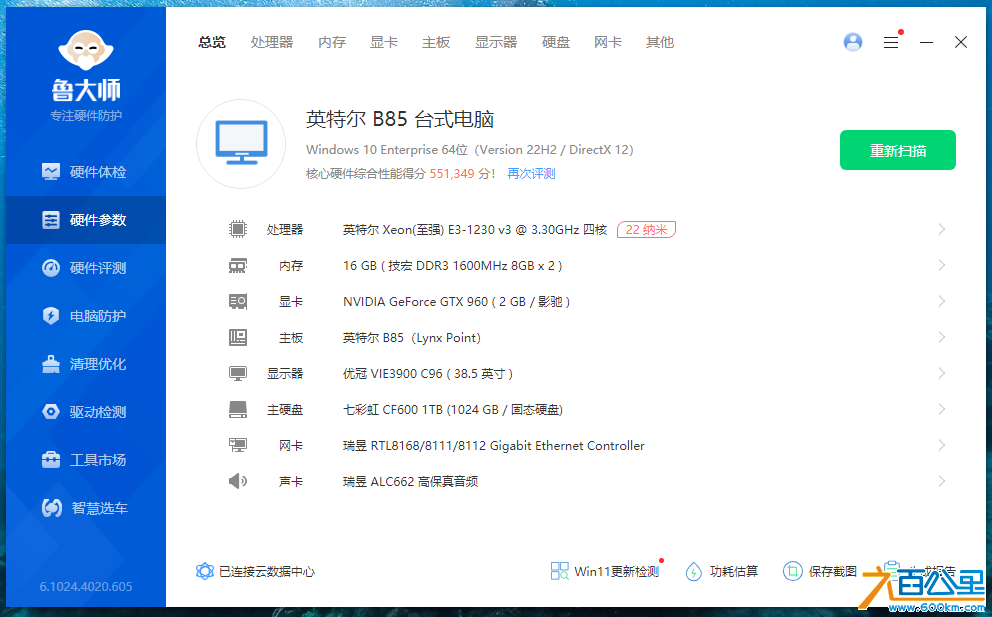The height and width of the screenshot is (617, 992).
Task: Click the 再次评测 link
Action: click(531, 173)
